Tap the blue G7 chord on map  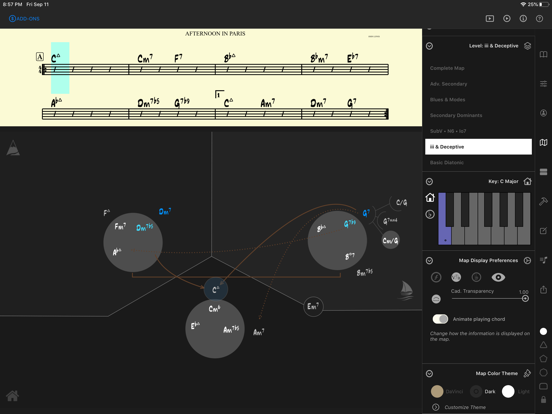click(366, 213)
